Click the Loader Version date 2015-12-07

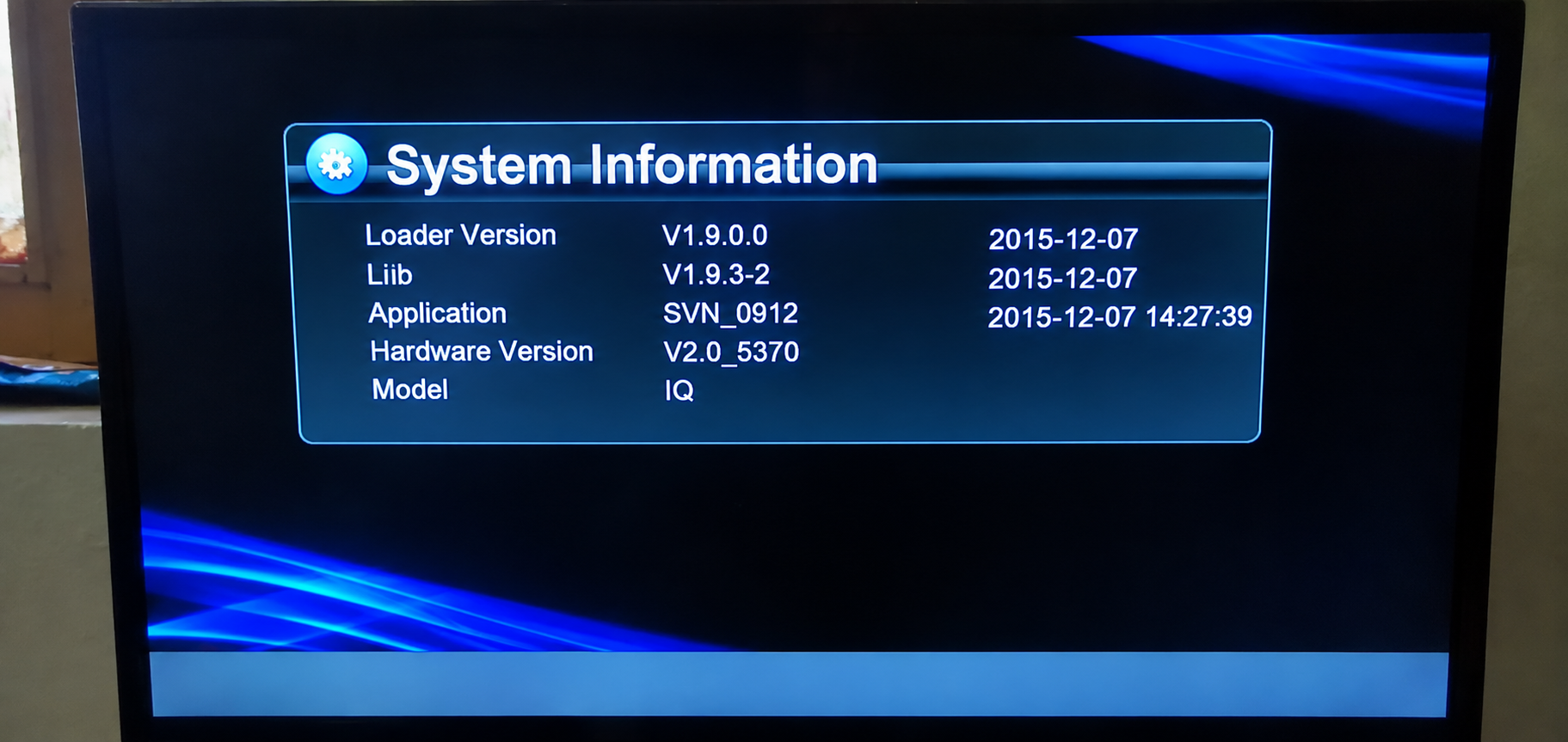(x=1063, y=239)
